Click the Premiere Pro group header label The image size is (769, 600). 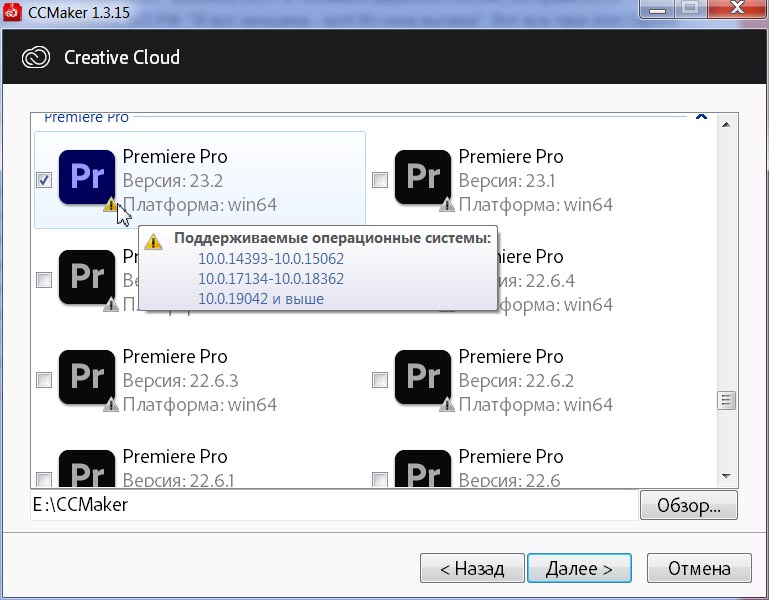point(86,118)
